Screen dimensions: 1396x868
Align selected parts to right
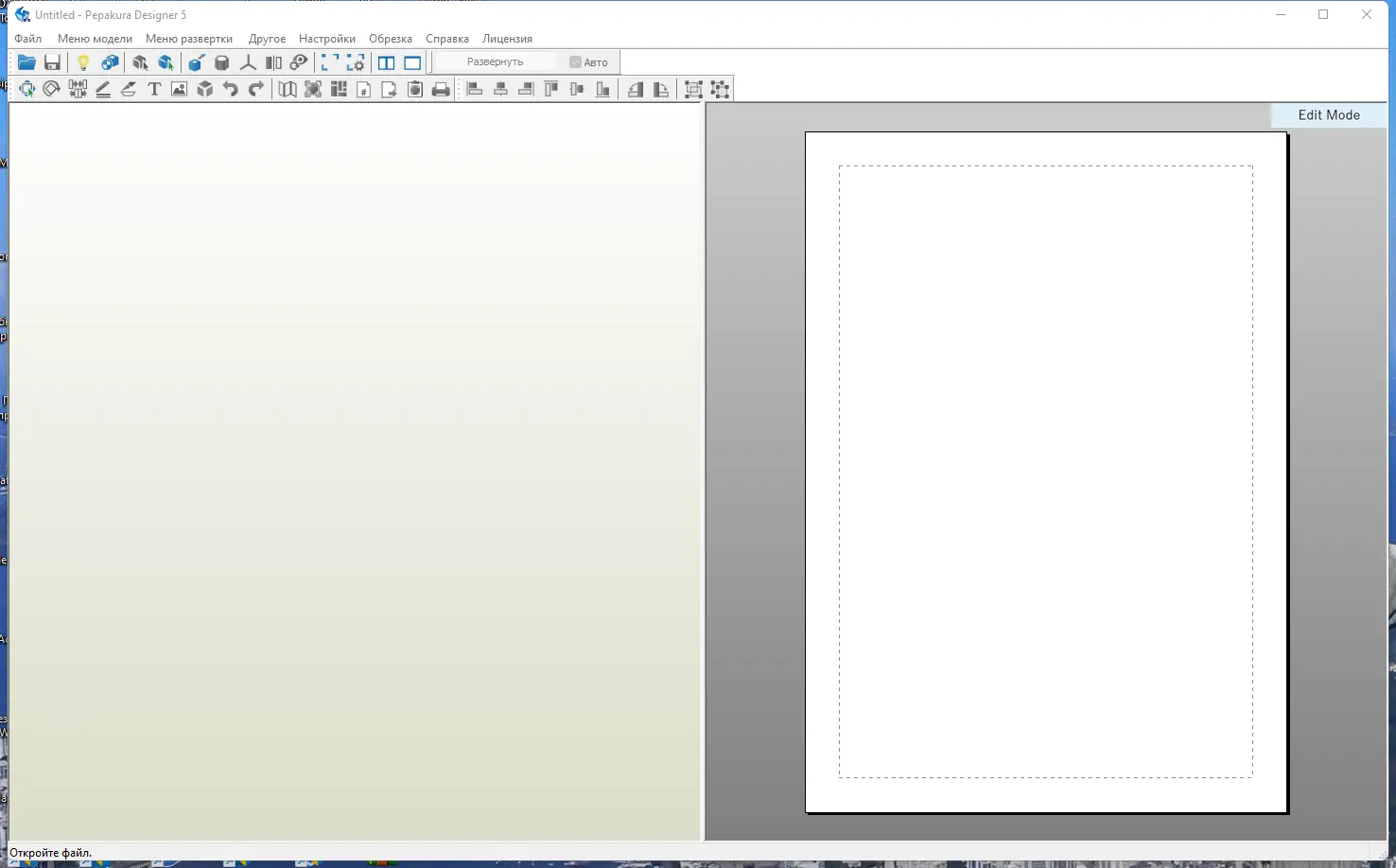pos(526,89)
